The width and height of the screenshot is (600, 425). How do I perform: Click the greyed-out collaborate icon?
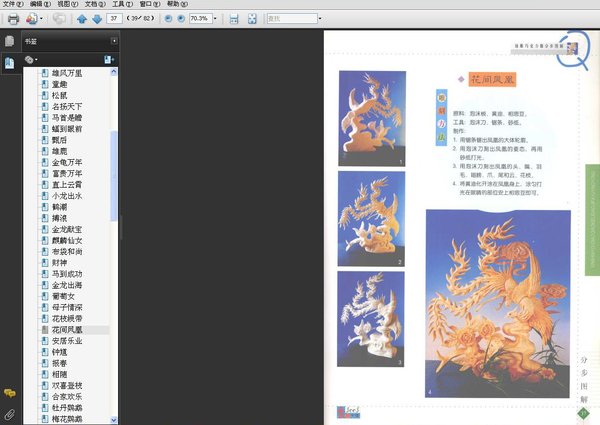(59, 18)
